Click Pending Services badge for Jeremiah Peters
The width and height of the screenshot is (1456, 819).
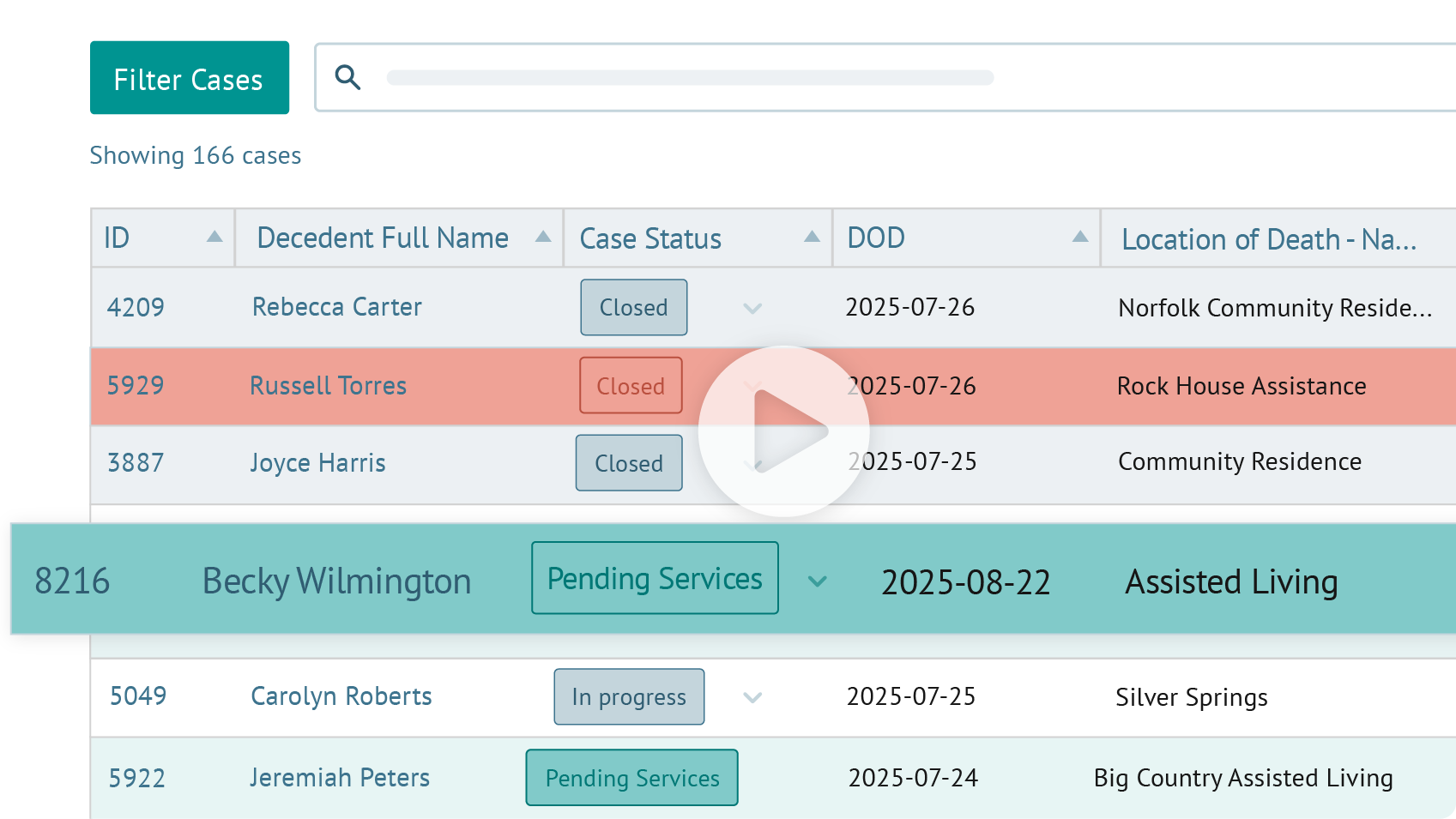click(631, 778)
